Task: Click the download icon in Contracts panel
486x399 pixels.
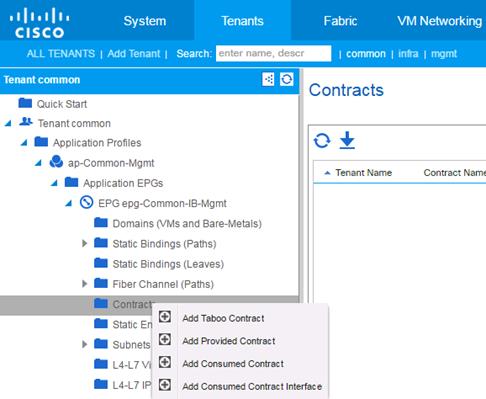Action: pos(347,140)
